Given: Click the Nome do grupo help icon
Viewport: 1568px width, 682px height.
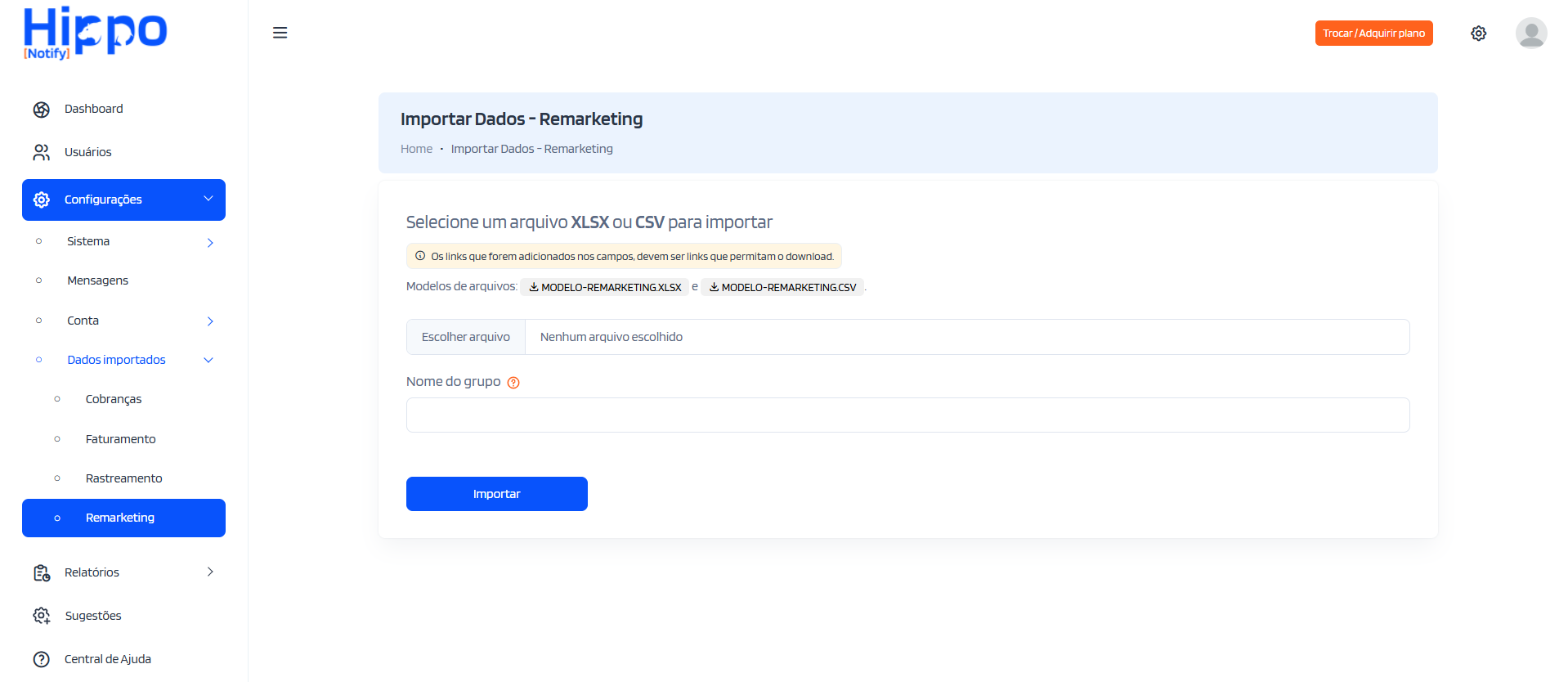Looking at the screenshot, I should coord(513,383).
